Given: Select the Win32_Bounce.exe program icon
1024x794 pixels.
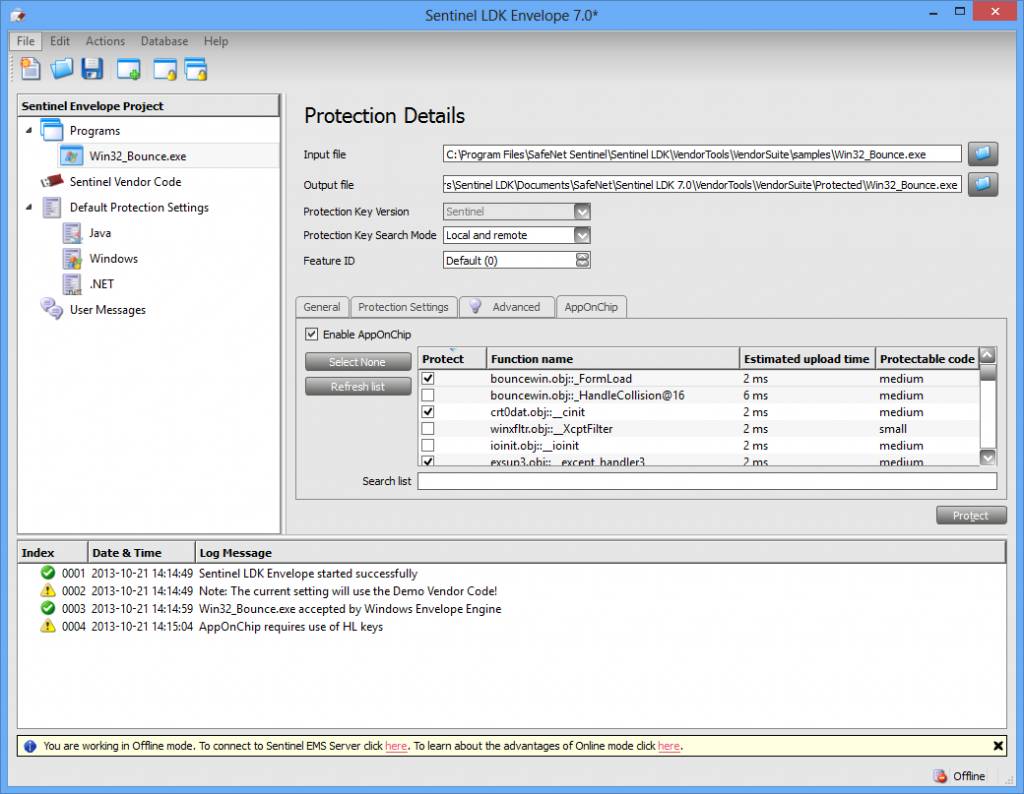Looking at the screenshot, I should pos(71,156).
